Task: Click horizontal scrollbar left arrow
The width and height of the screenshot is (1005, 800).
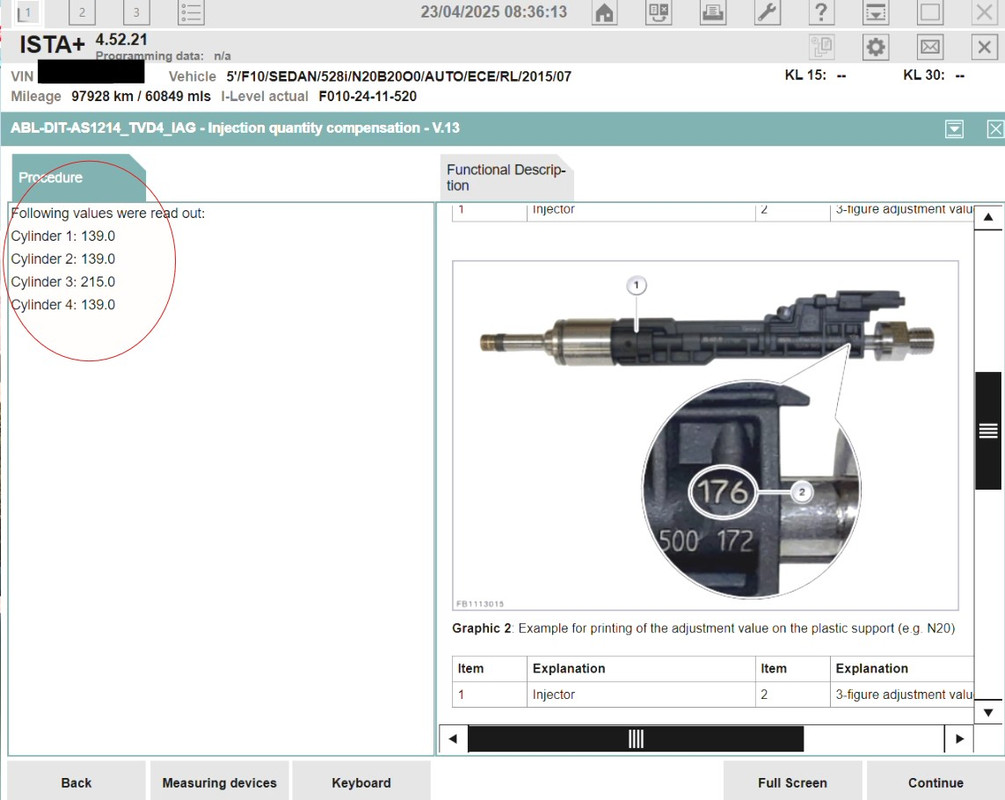Action: coord(453,738)
